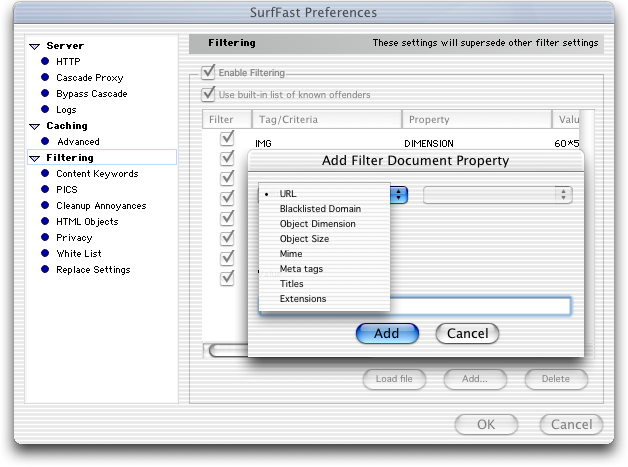Screen dimensions: 628x467
Task: Choose URL in property popup
Action: coord(324,194)
